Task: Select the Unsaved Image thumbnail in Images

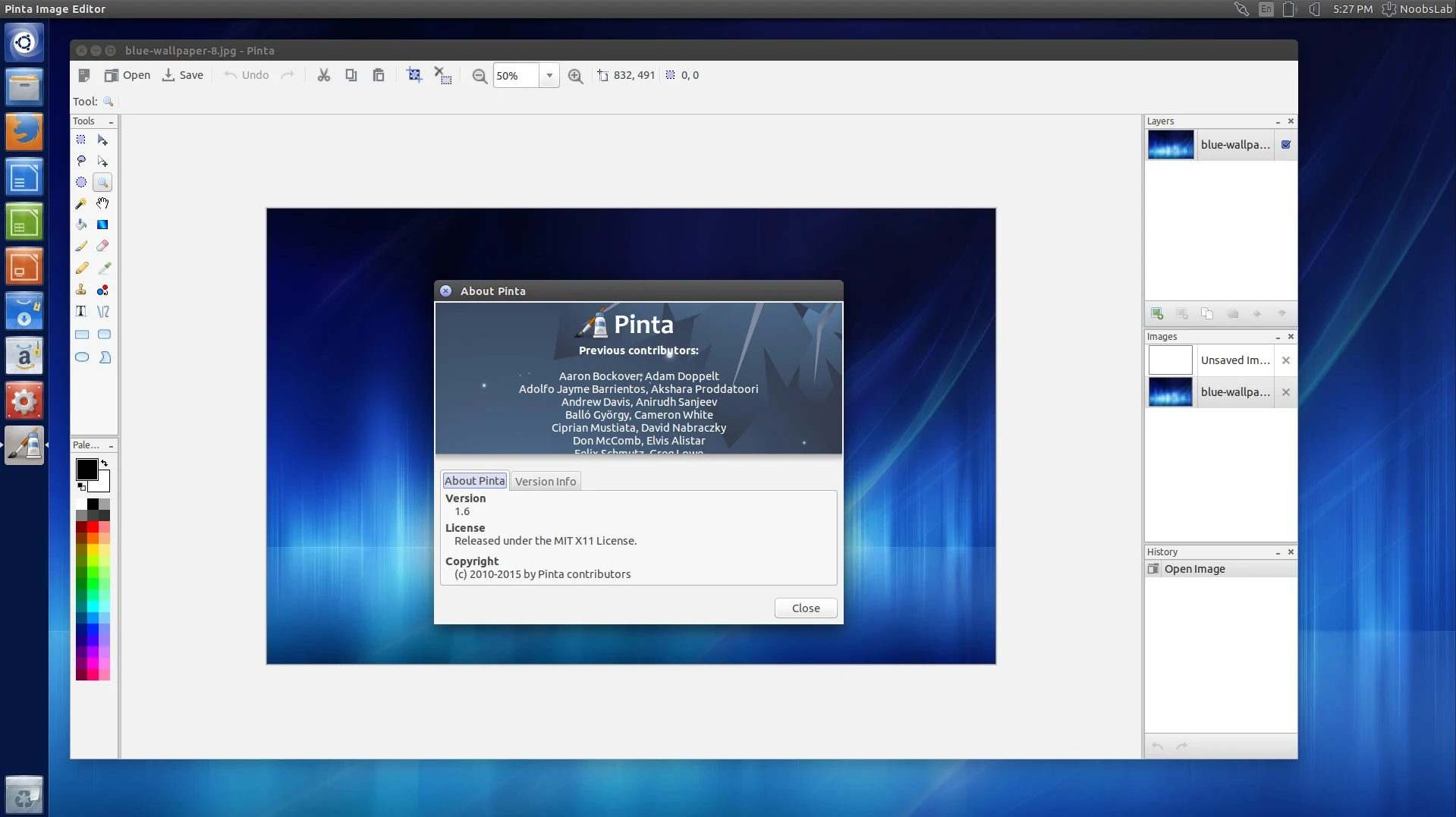Action: pyautogui.click(x=1171, y=360)
